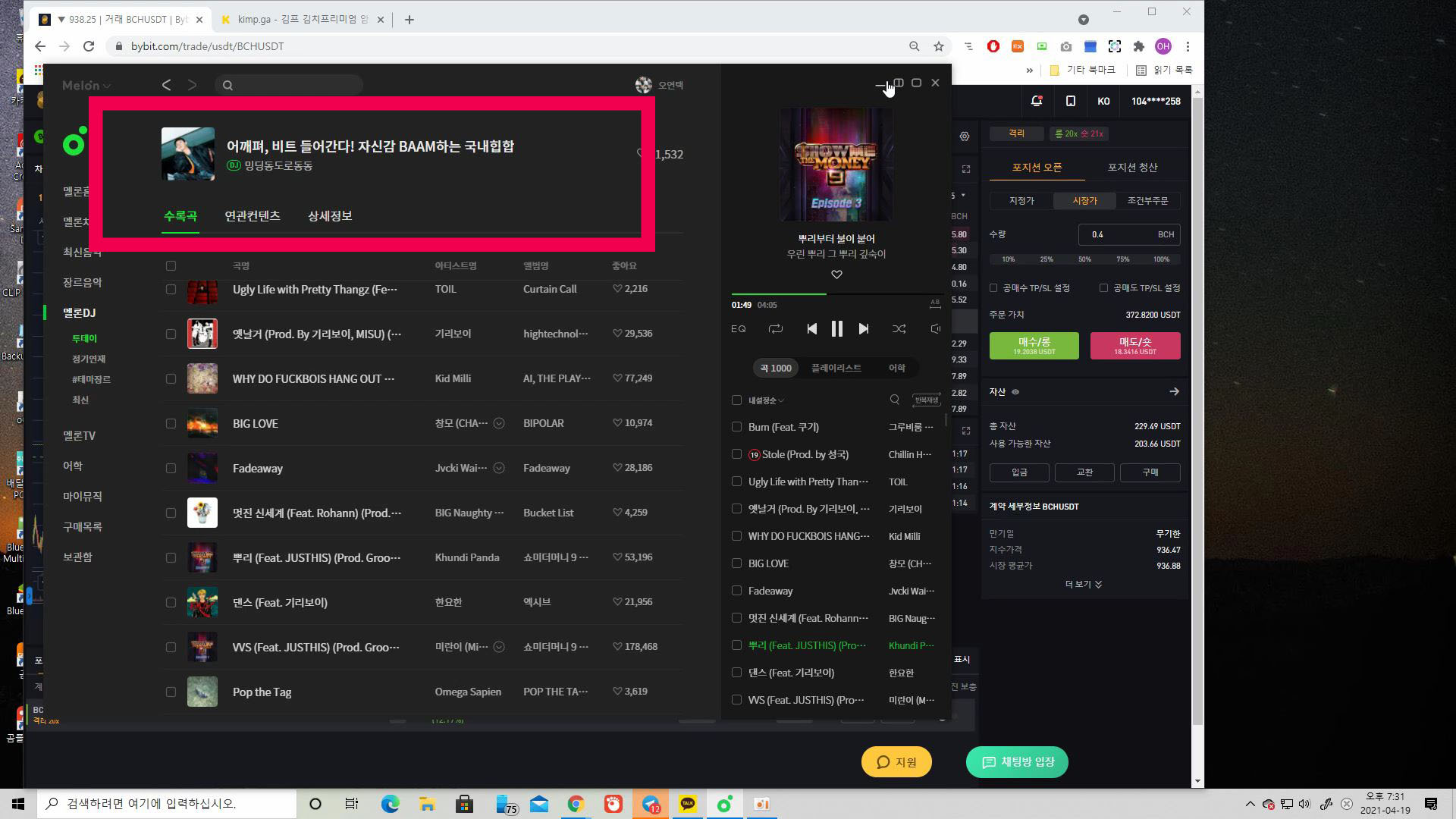1456x819 pixels.
Task: Open the Melon logo dropdown
Action: coord(85,85)
